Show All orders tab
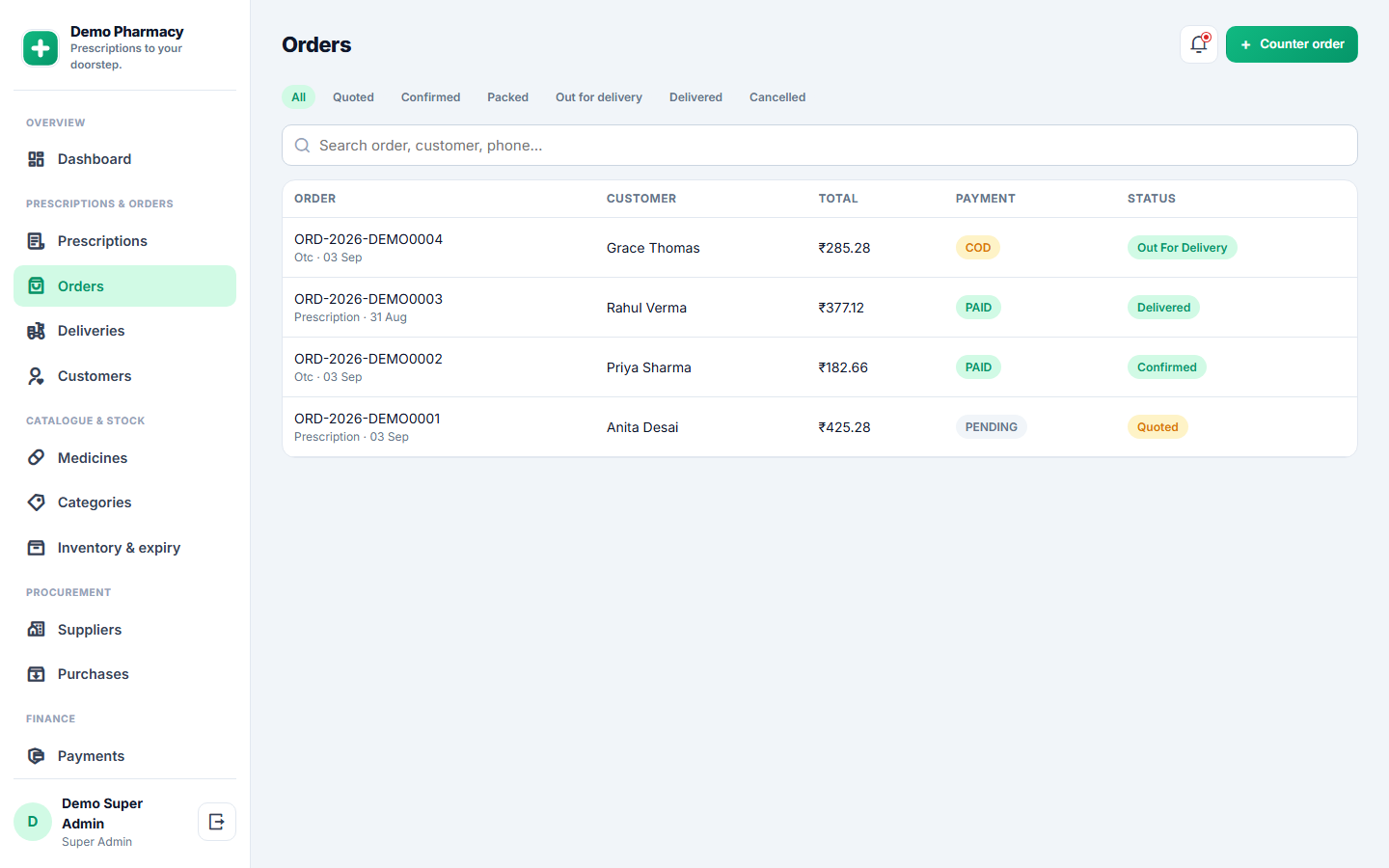1389x868 pixels. [x=299, y=97]
